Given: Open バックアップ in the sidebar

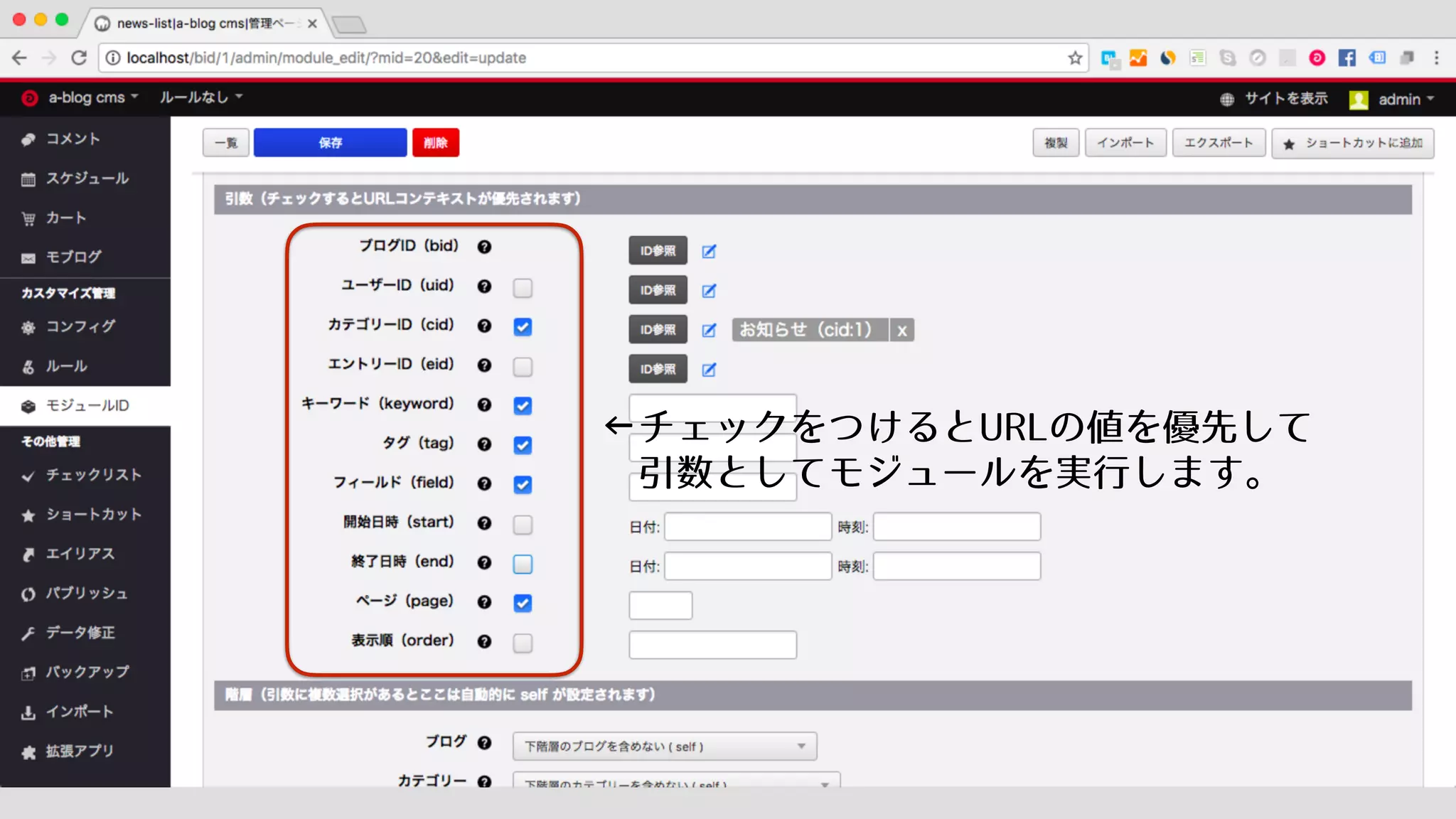Looking at the screenshot, I should point(85,672).
